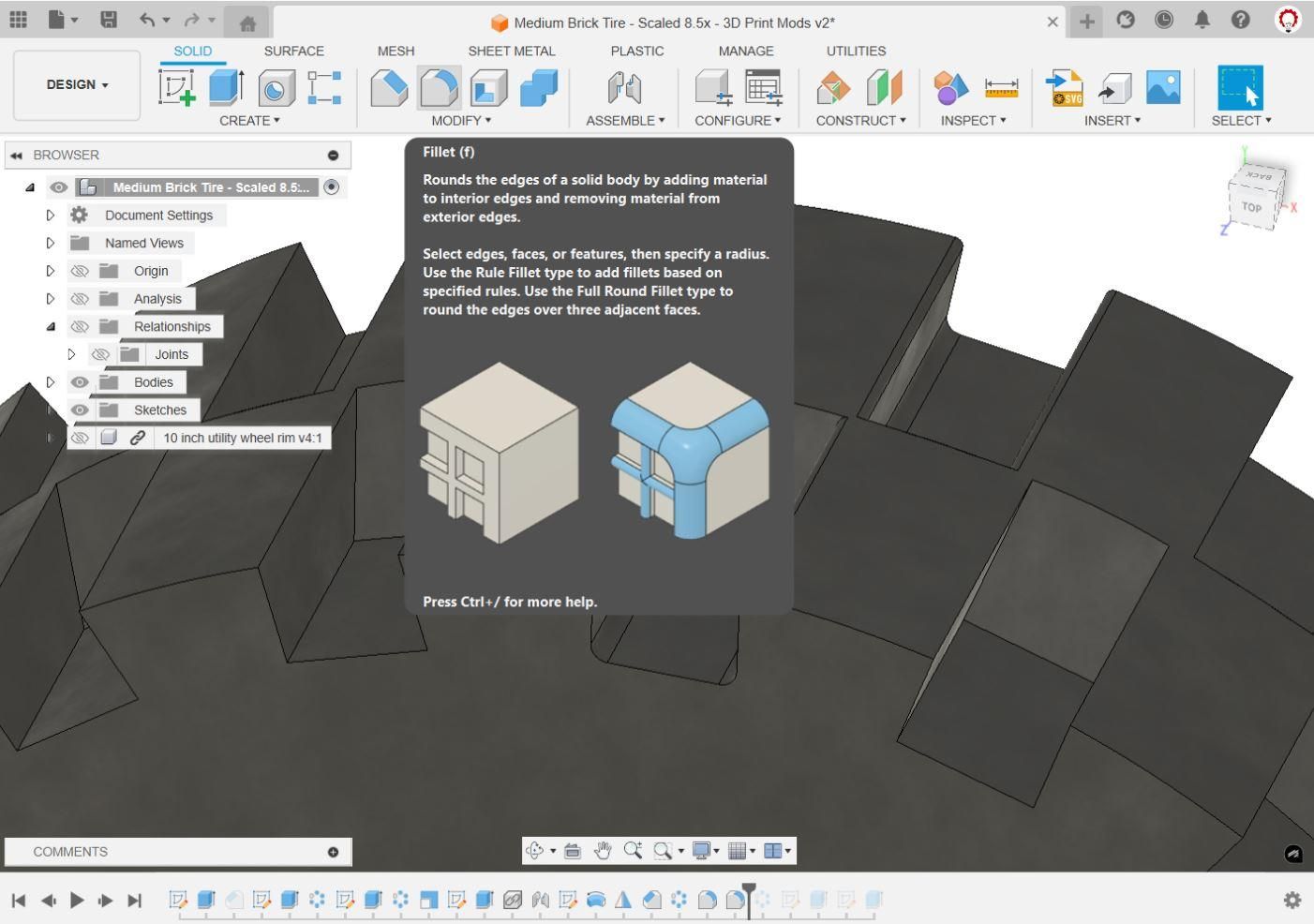Click the Joint tool in Assemble

[624, 88]
